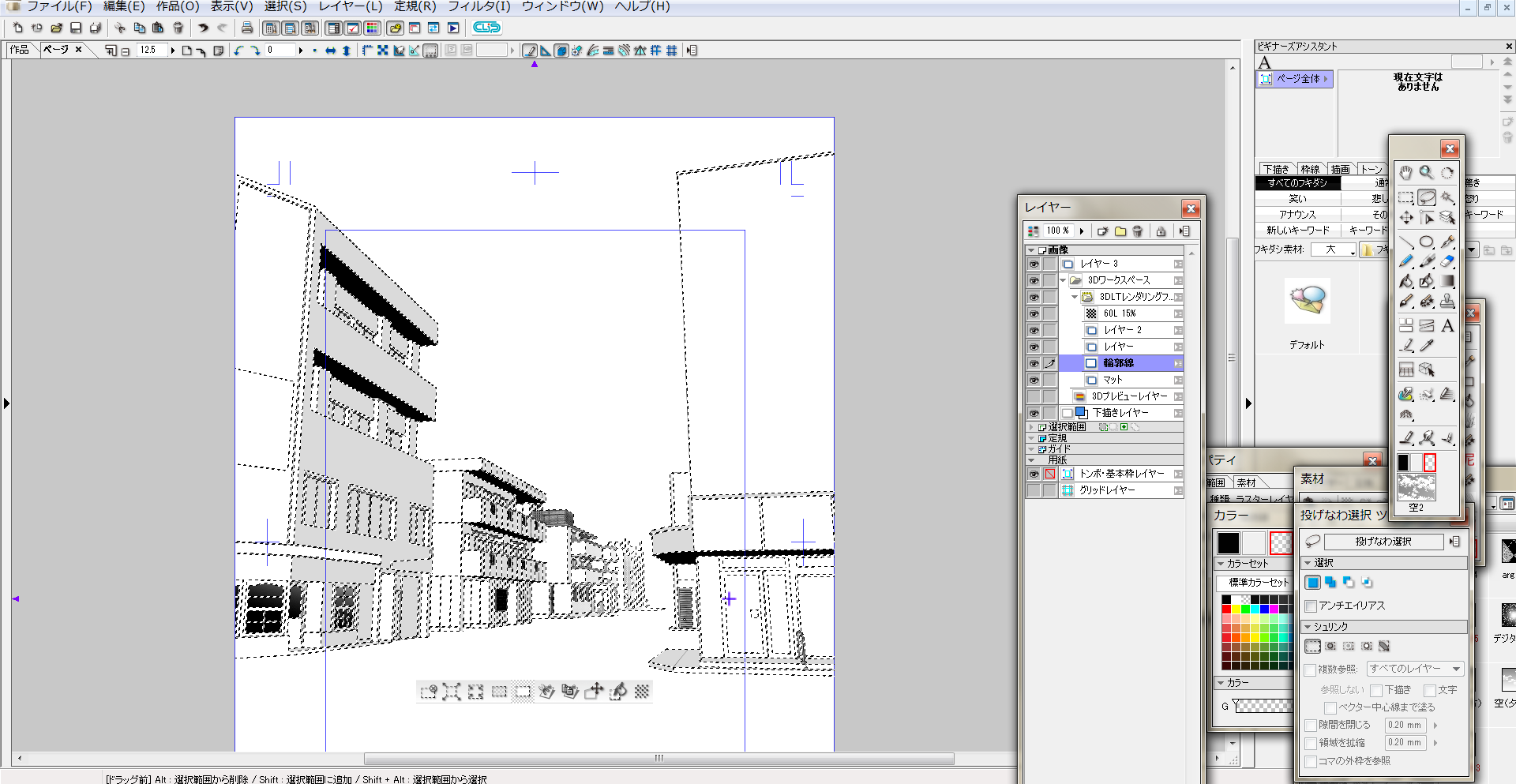Select the rectangular marquee selection tool

tap(1405, 197)
